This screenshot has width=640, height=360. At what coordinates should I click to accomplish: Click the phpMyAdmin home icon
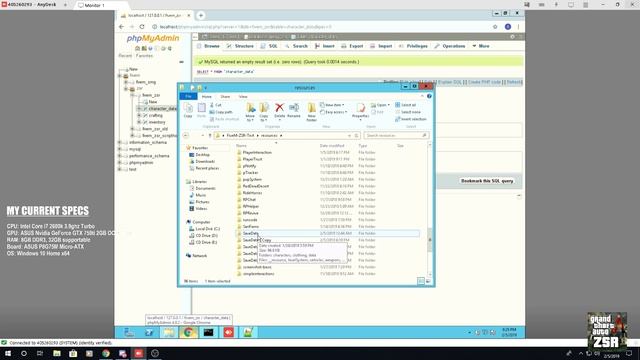tap(138, 49)
